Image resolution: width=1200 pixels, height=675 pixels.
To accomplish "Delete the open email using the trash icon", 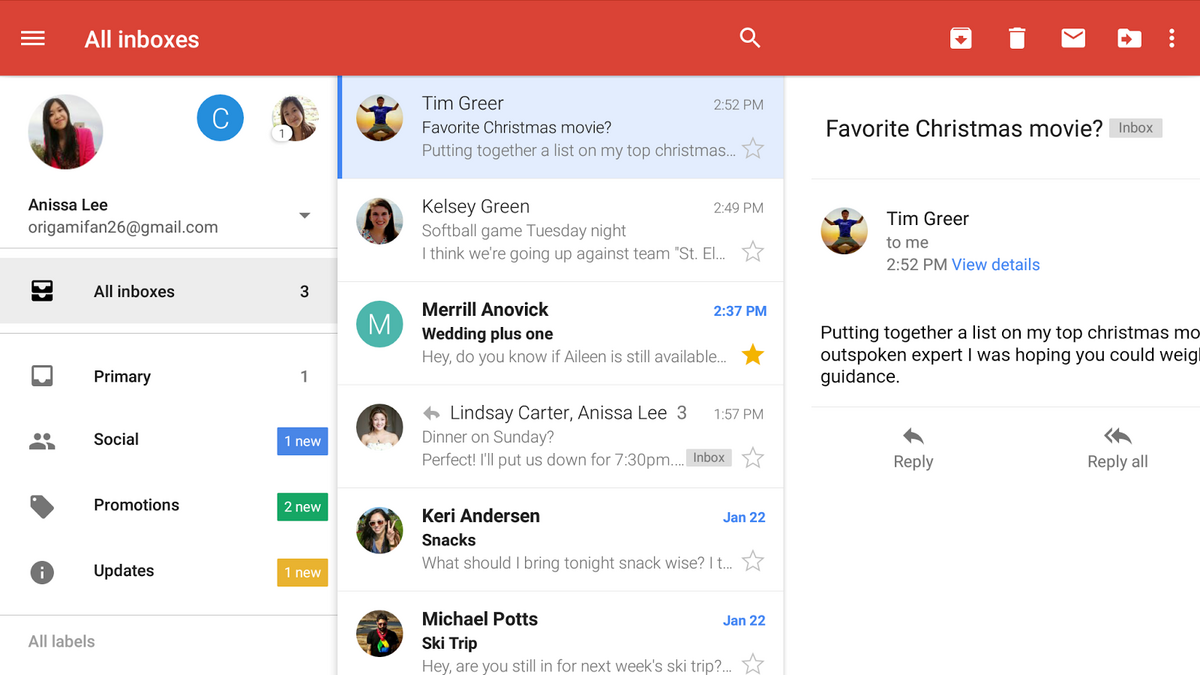I will click(x=1017, y=38).
